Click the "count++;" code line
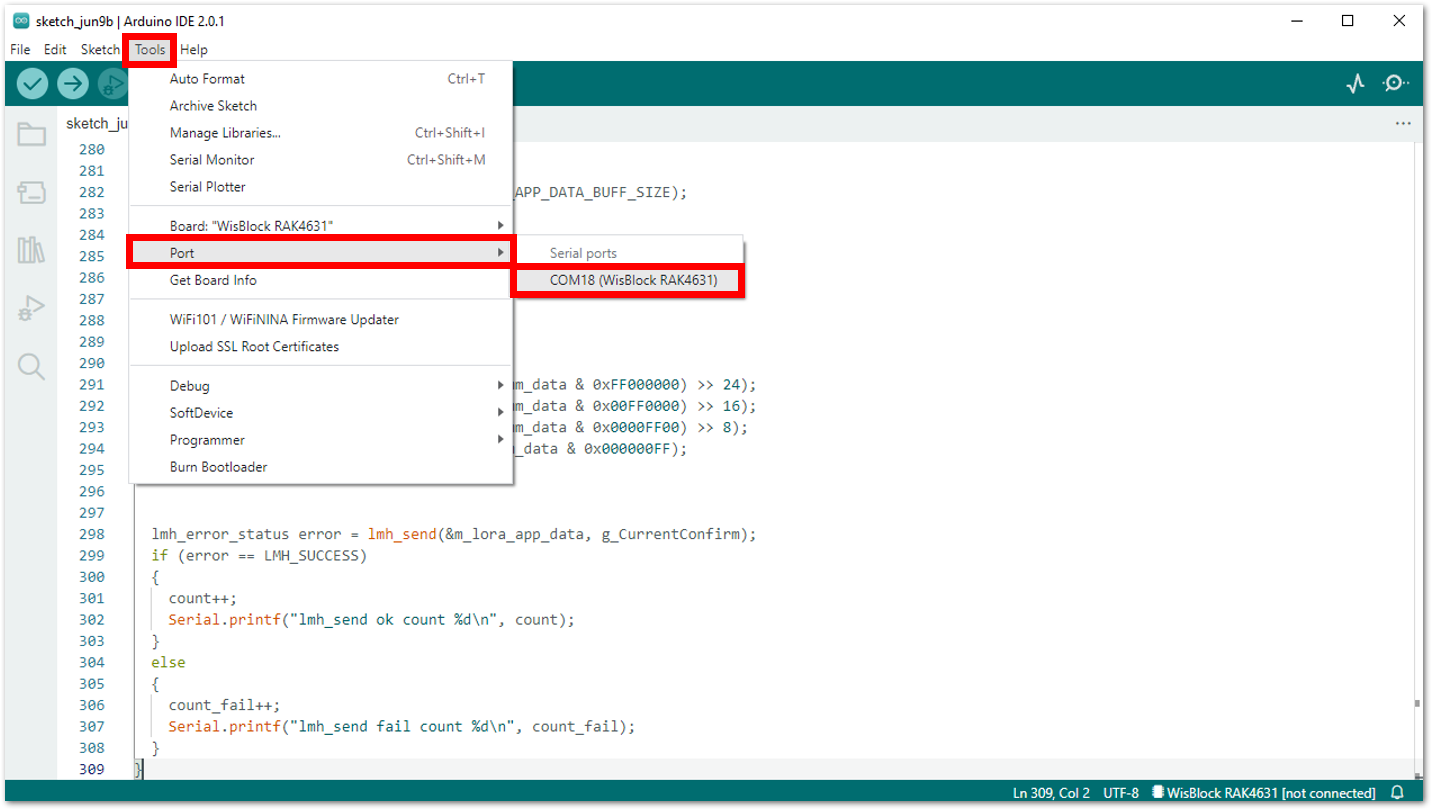The height and width of the screenshot is (810, 1432). coord(202,598)
